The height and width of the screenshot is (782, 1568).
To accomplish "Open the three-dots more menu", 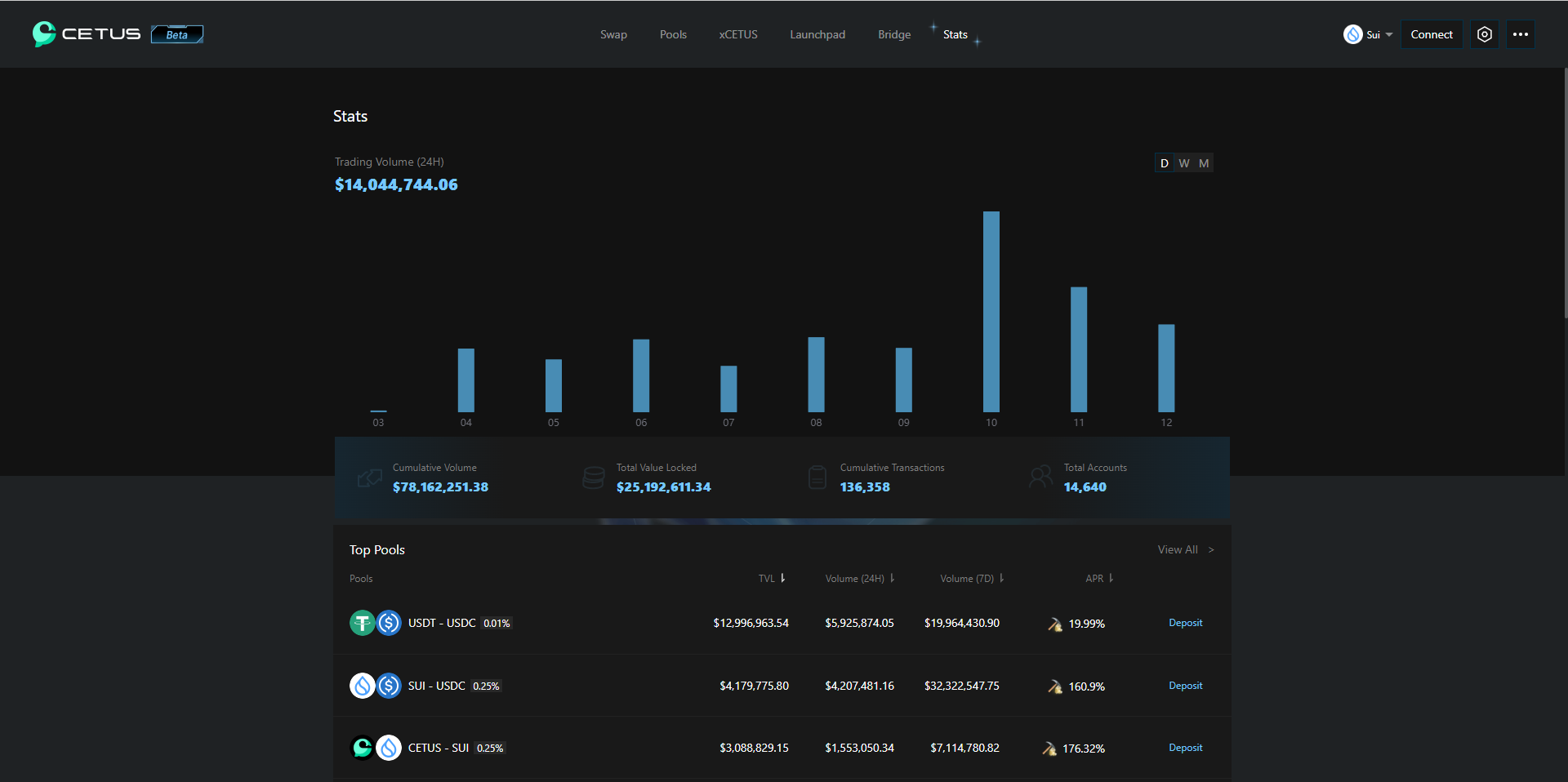I will point(1521,34).
